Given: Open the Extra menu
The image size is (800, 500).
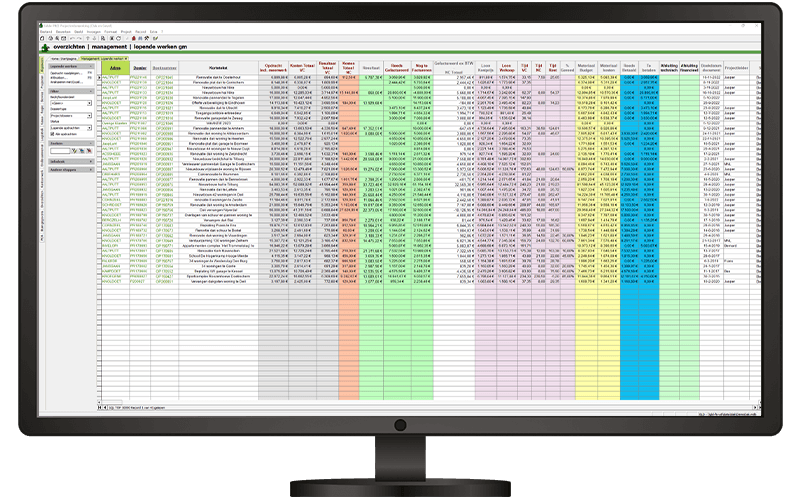Looking at the screenshot, I should (154, 32).
